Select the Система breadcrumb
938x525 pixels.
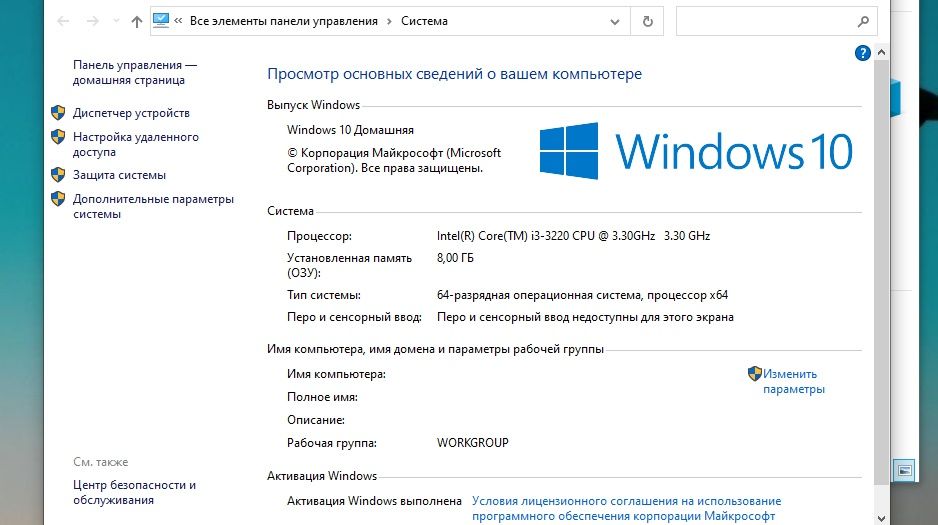424,21
